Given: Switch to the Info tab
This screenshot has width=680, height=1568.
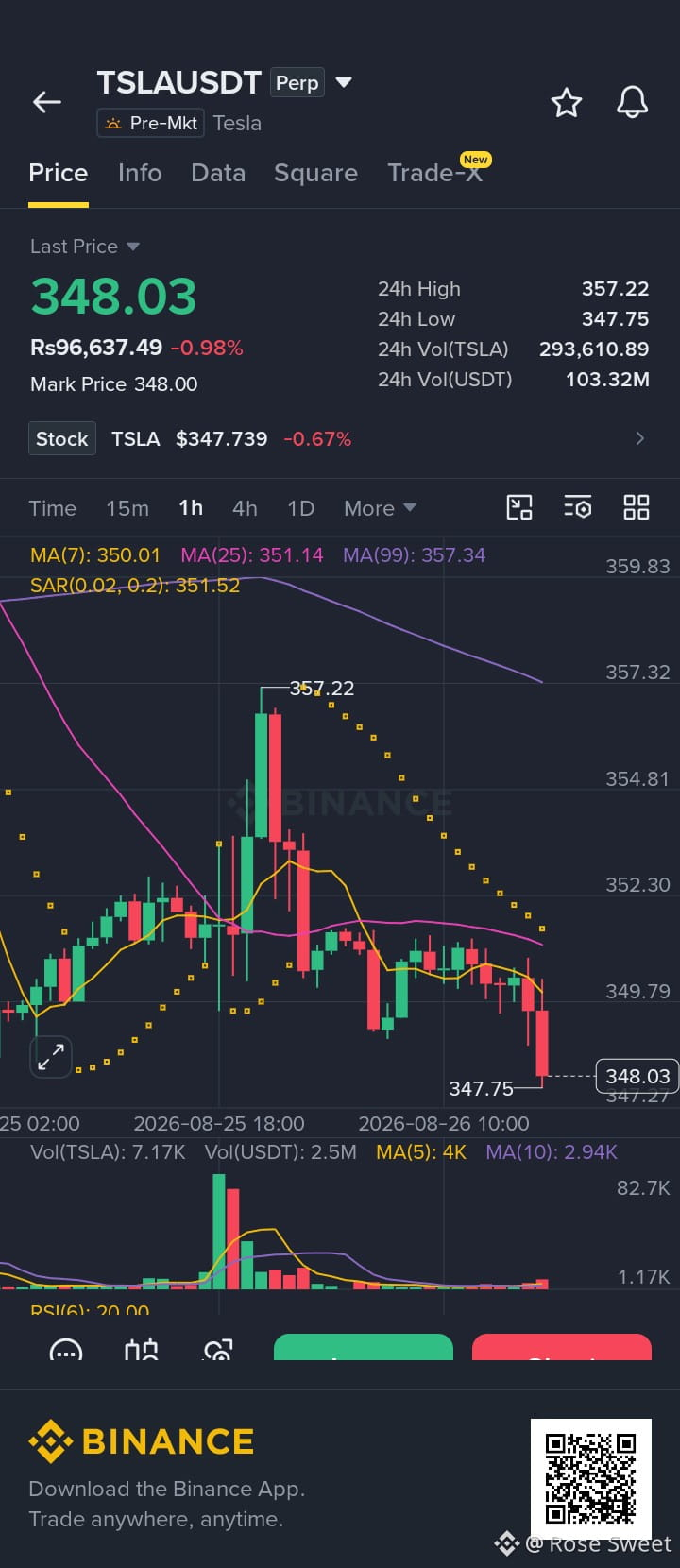Looking at the screenshot, I should pos(140,173).
